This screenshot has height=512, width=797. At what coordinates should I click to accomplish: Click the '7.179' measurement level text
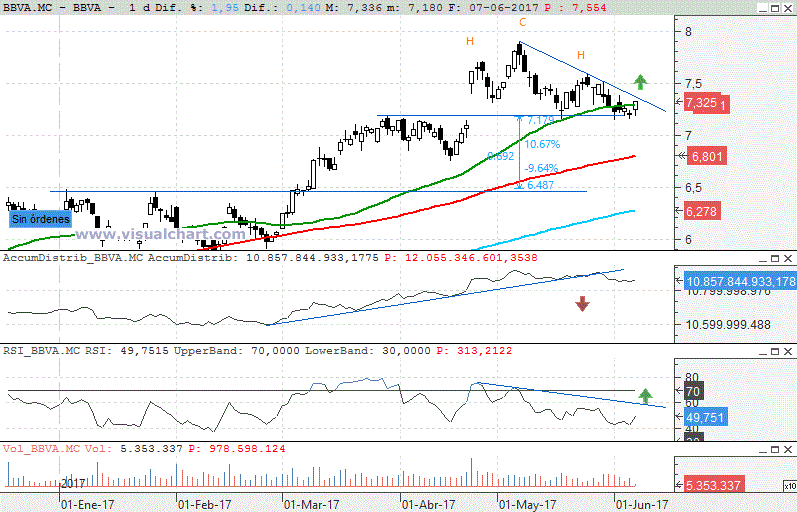pyautogui.click(x=541, y=121)
